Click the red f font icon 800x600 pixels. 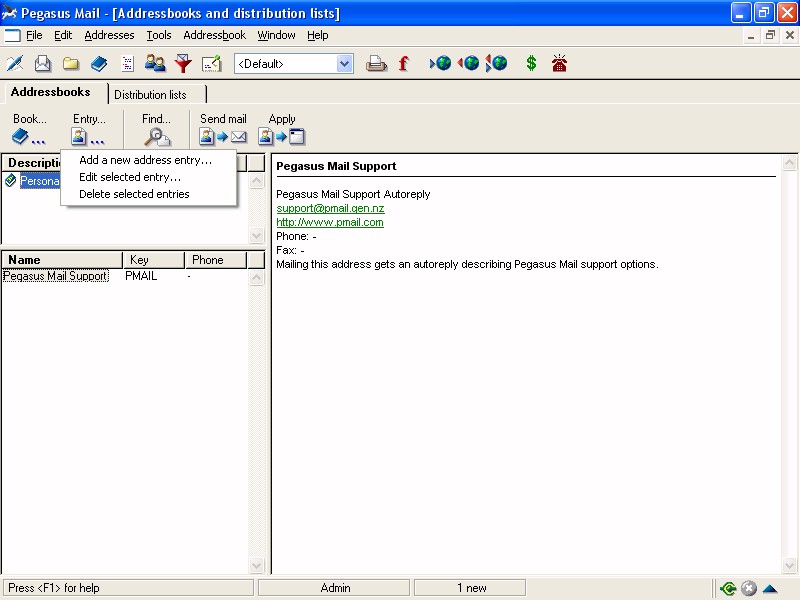(x=404, y=63)
